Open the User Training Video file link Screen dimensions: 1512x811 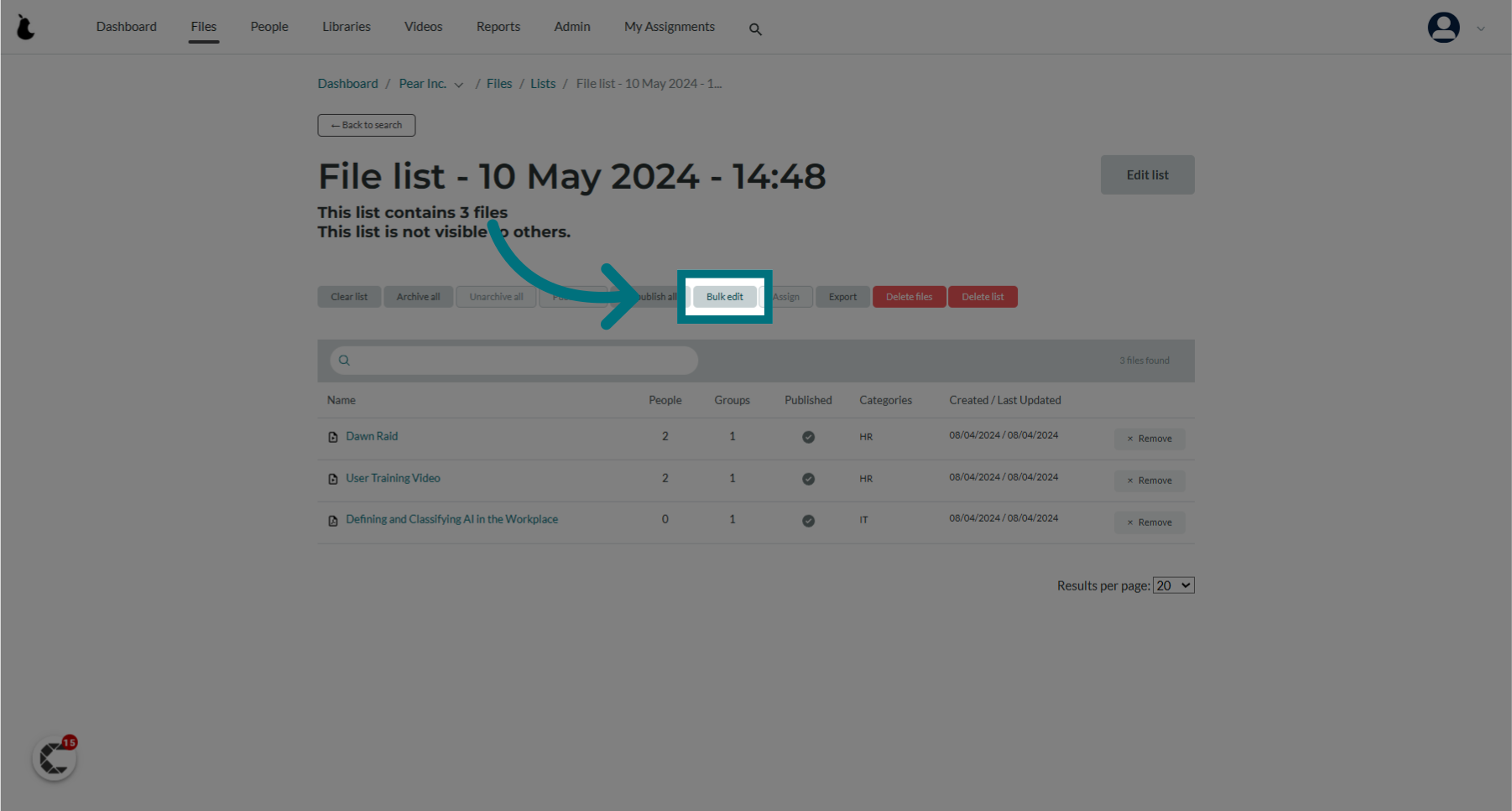click(393, 478)
